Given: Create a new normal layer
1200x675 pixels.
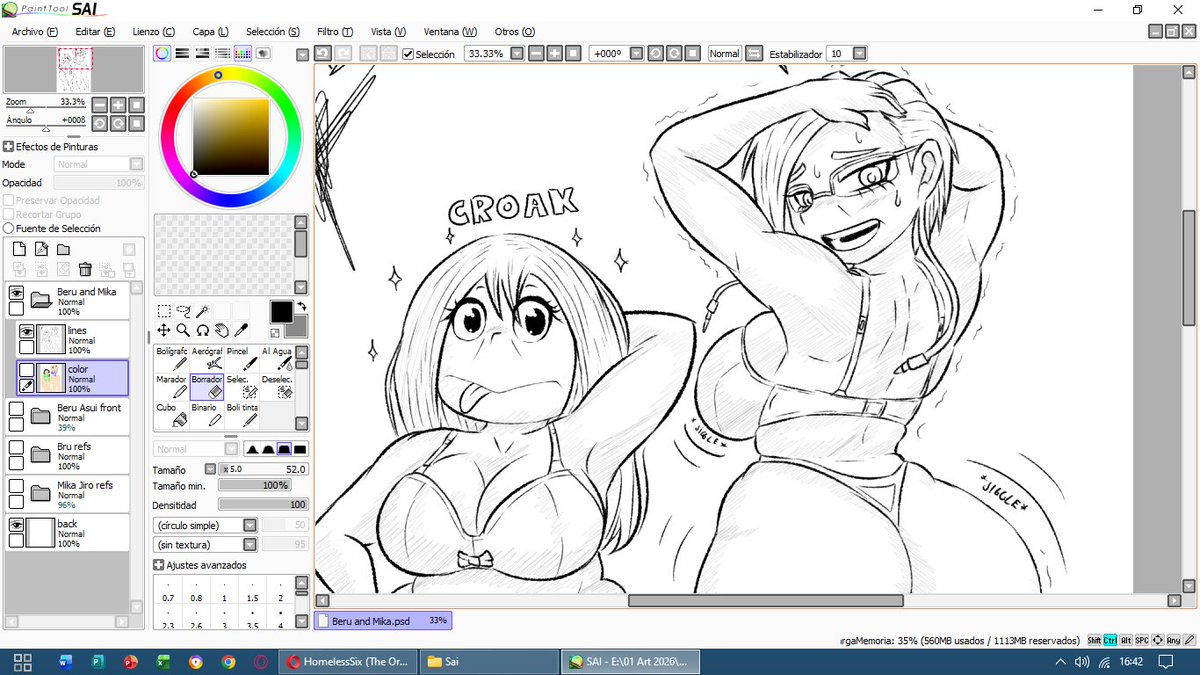Looking at the screenshot, I should coord(20,249).
